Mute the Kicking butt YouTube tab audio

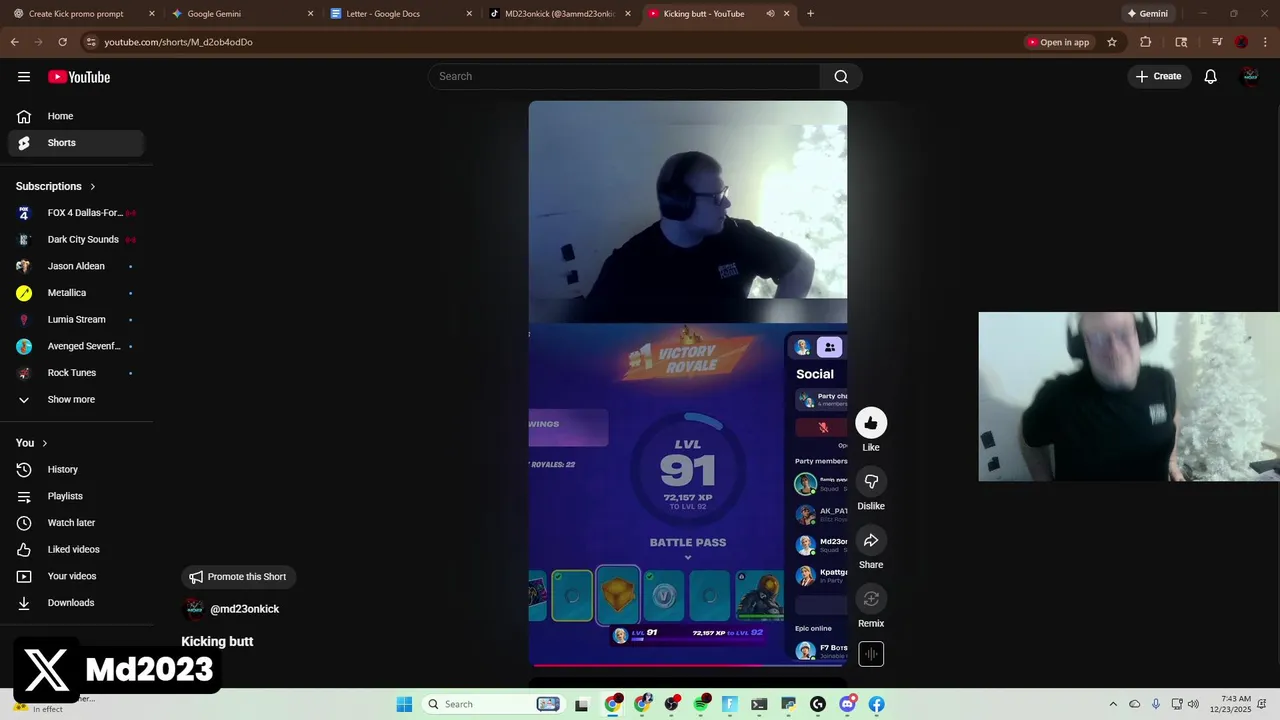771,14
